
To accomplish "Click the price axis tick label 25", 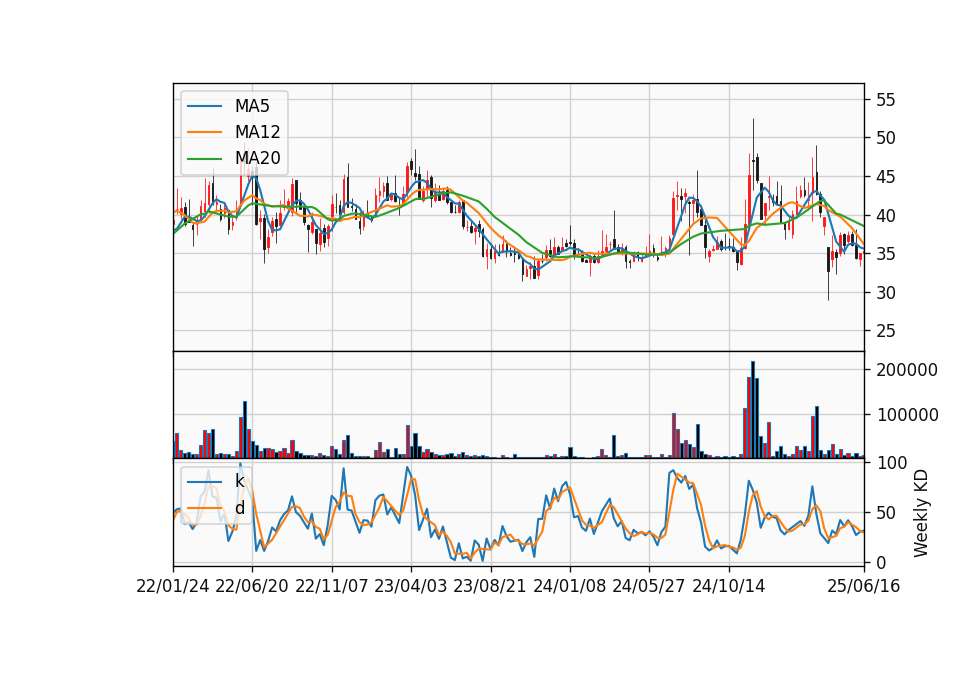I will click(885, 331).
